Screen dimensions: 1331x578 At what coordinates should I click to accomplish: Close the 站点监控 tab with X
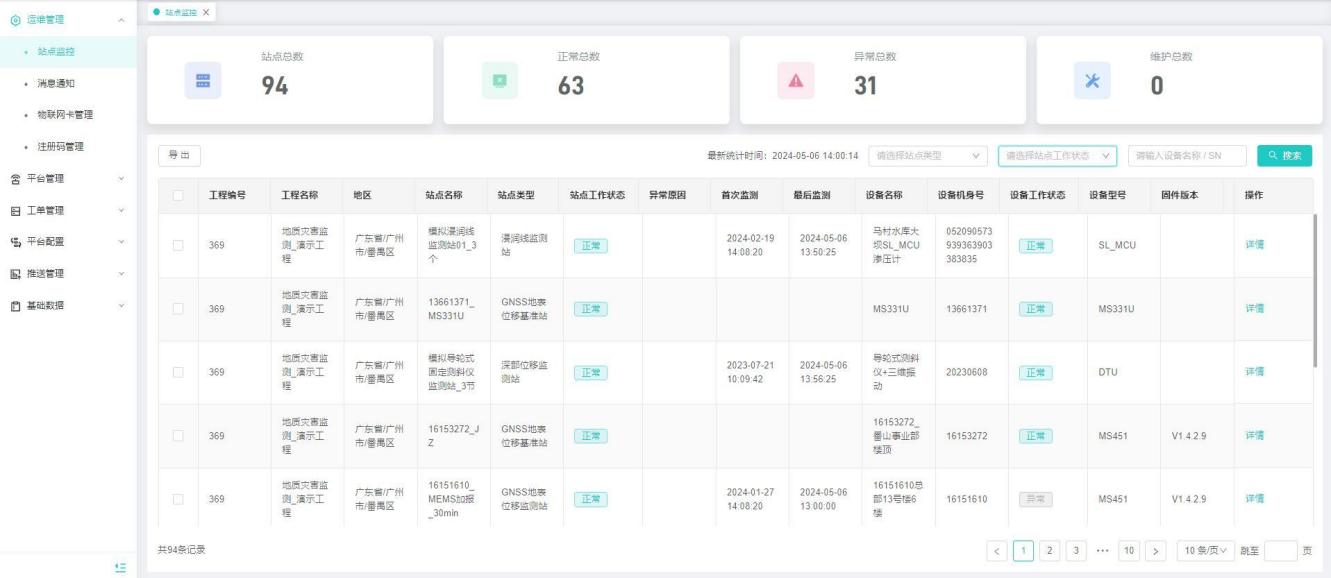pos(206,11)
